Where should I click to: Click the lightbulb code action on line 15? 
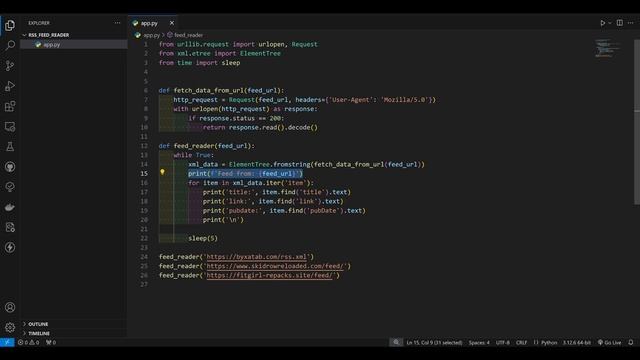pyautogui.click(x=162, y=172)
